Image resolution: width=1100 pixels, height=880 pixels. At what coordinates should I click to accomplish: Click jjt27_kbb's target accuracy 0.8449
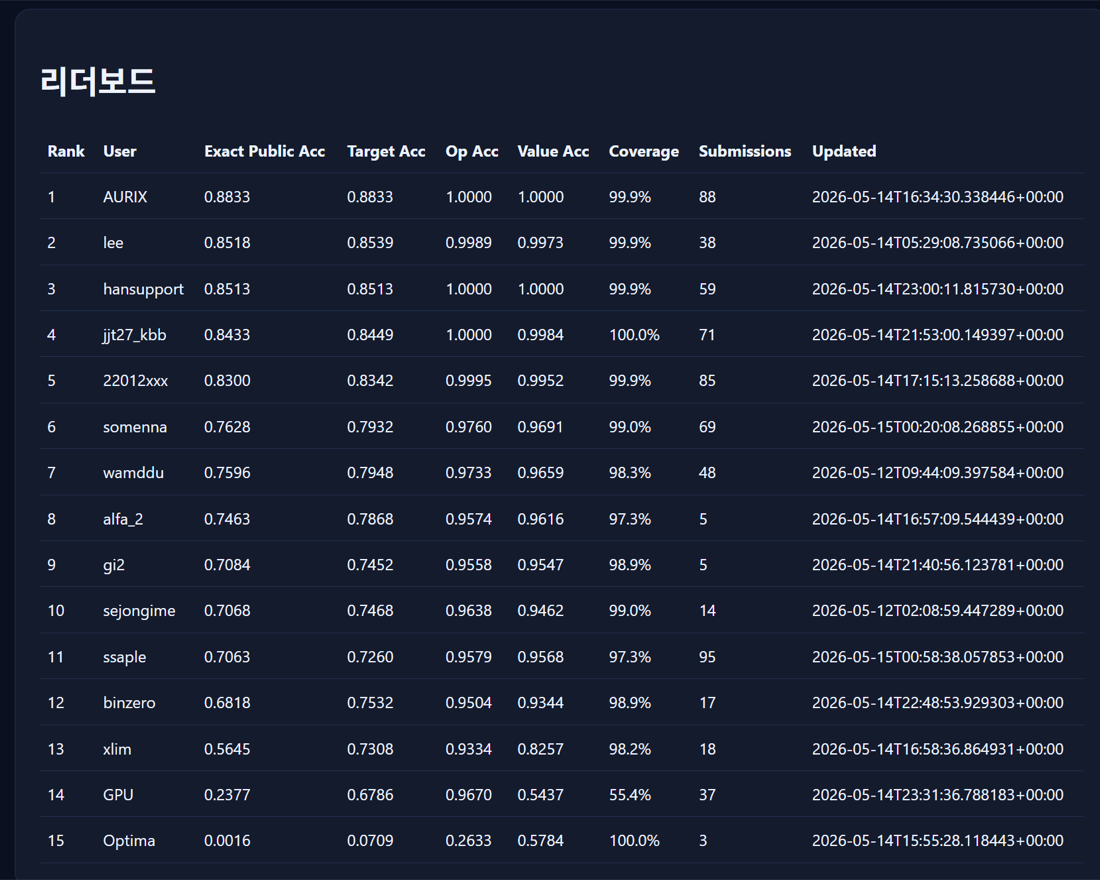[x=370, y=335]
